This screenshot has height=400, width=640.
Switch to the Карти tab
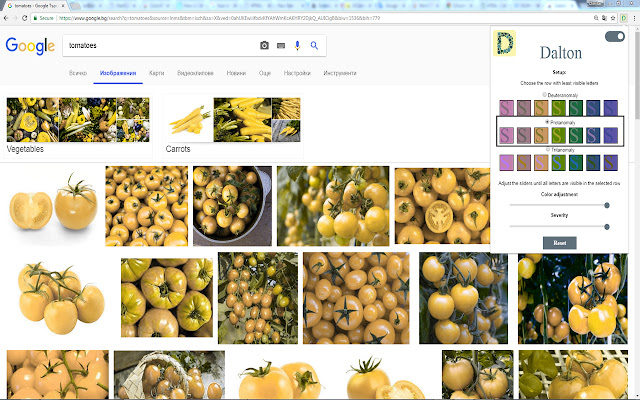[x=157, y=74]
